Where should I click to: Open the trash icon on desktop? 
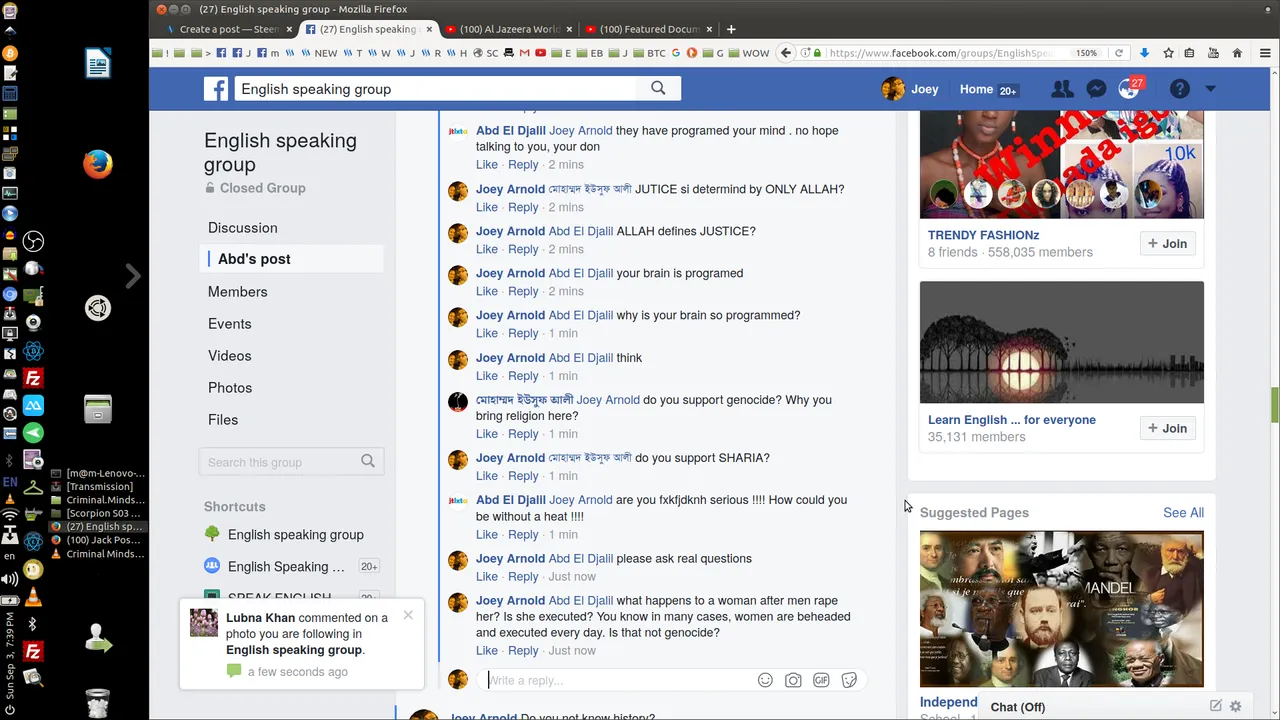pyautogui.click(x=98, y=704)
